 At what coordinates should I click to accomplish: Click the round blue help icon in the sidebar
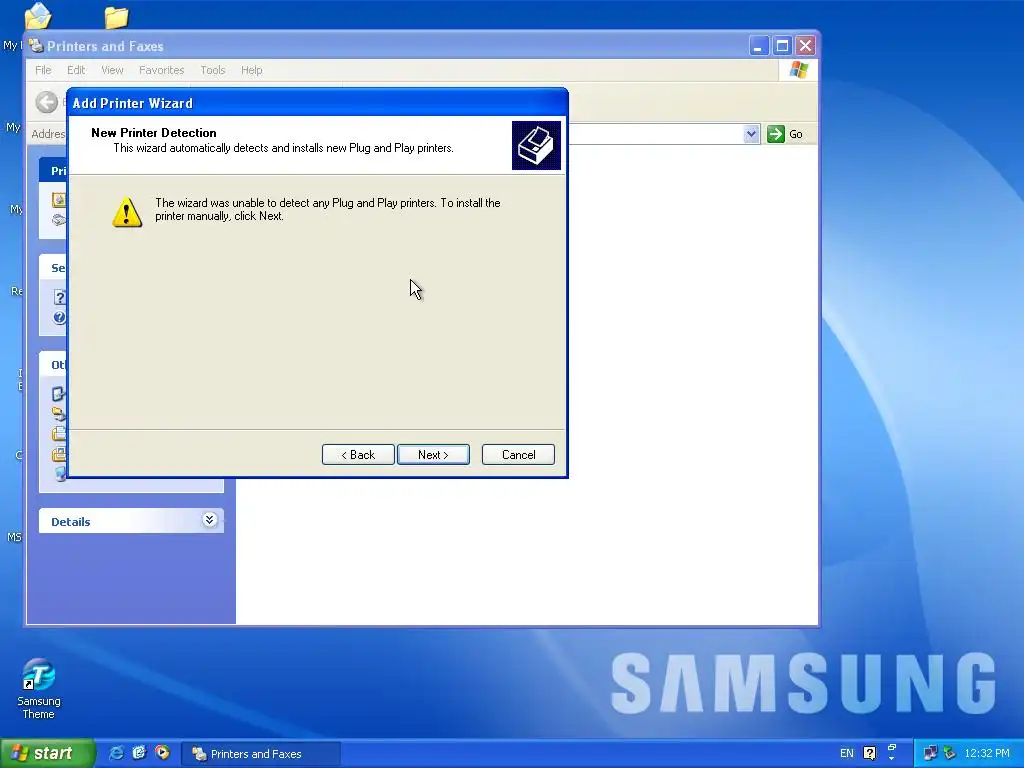[x=59, y=317]
